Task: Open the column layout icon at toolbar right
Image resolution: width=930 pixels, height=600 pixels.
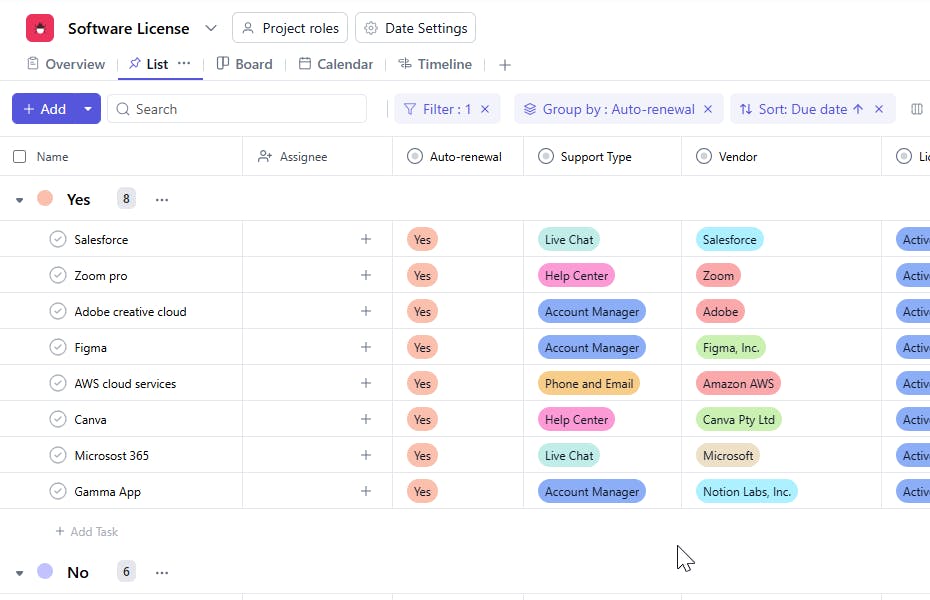Action: pos(917,109)
